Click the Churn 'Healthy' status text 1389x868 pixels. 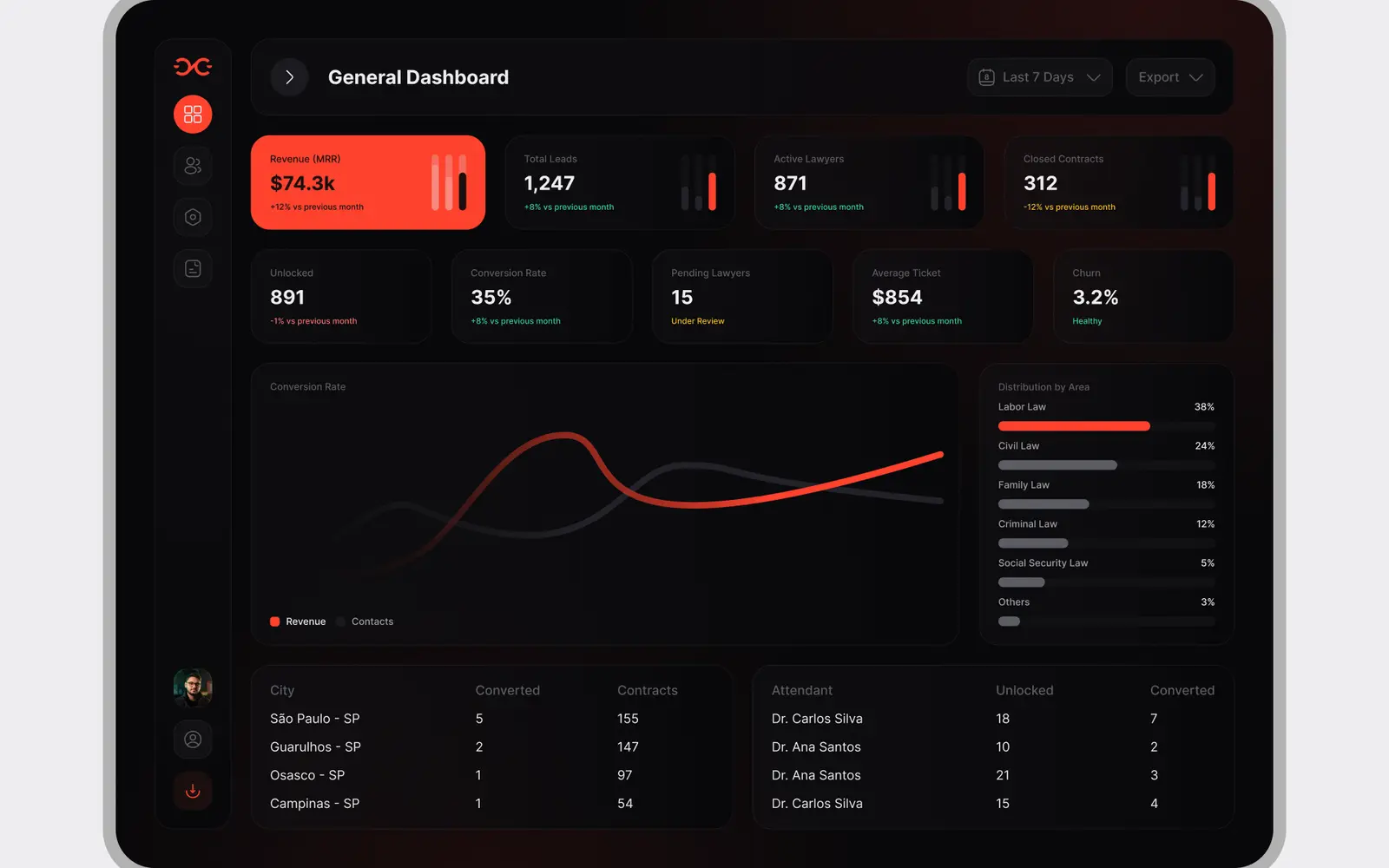click(x=1087, y=321)
